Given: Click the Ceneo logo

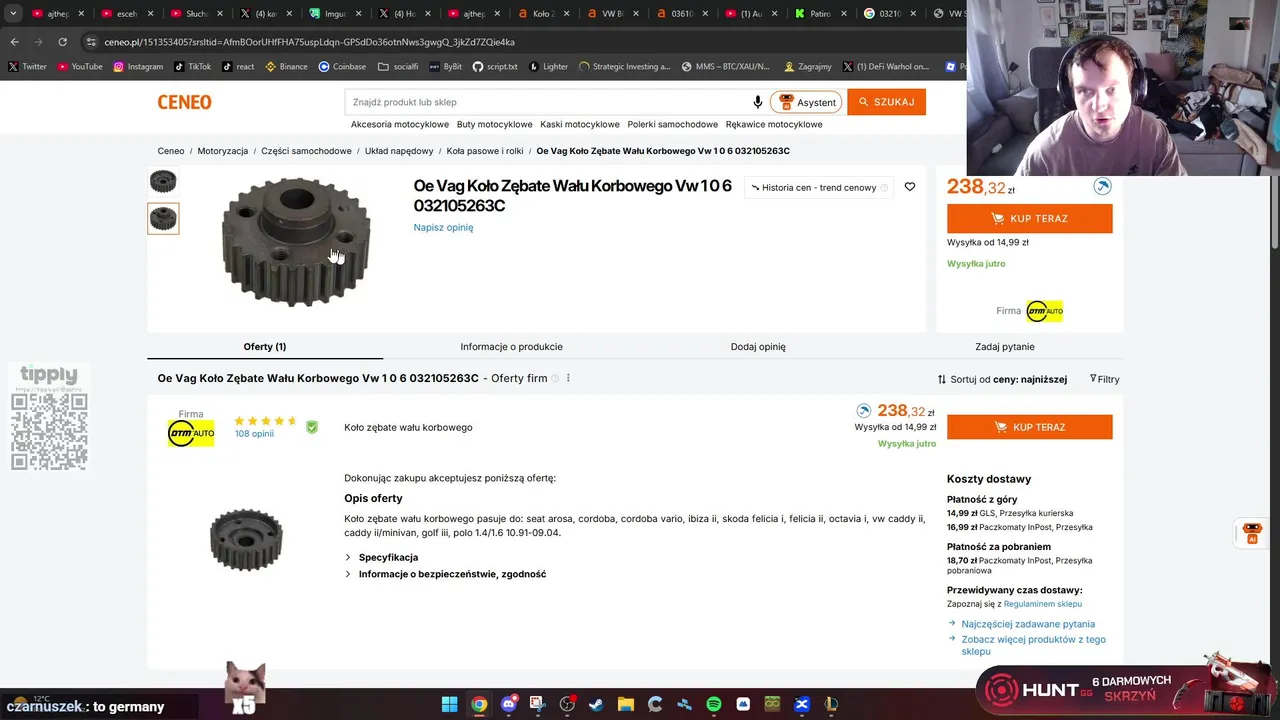Looking at the screenshot, I should (184, 102).
